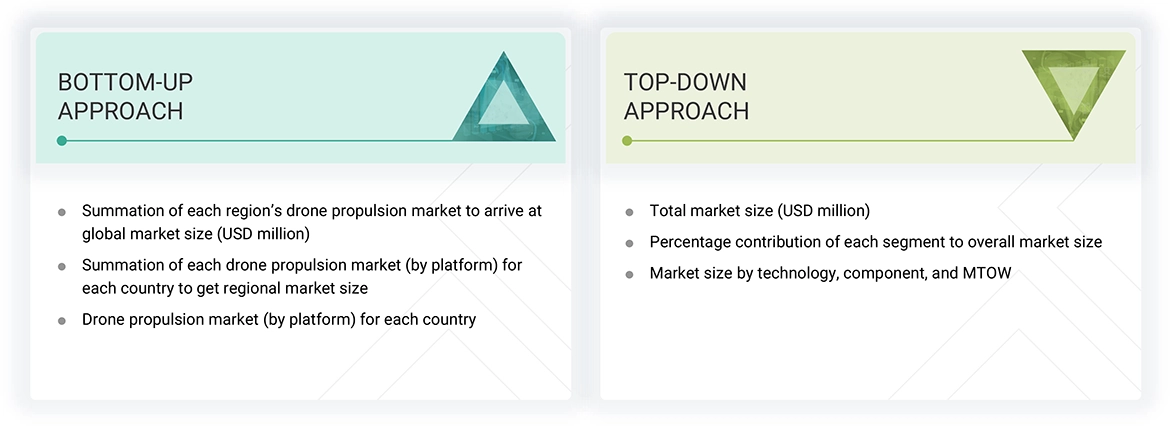Click bullet beside "Drone propulsion market (by platform)"
Image resolution: width=1170 pixels, height=426 pixels.
pyautogui.click(x=62, y=321)
